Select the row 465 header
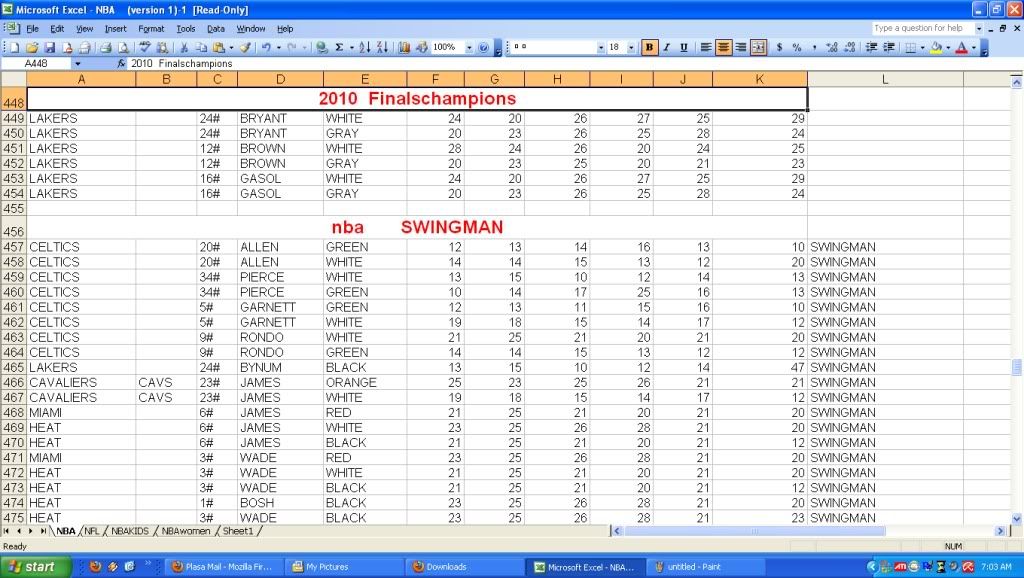This screenshot has height=578, width=1024. [13, 367]
